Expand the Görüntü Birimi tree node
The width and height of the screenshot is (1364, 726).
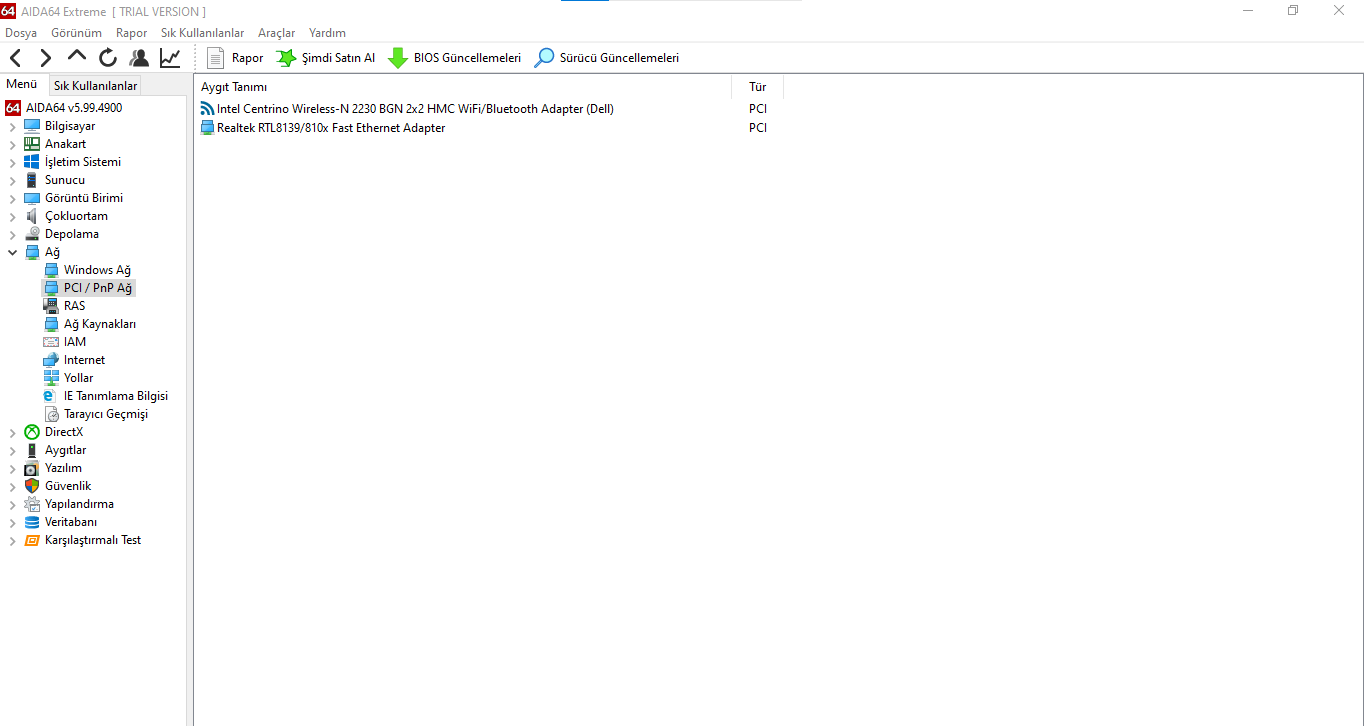(13, 198)
